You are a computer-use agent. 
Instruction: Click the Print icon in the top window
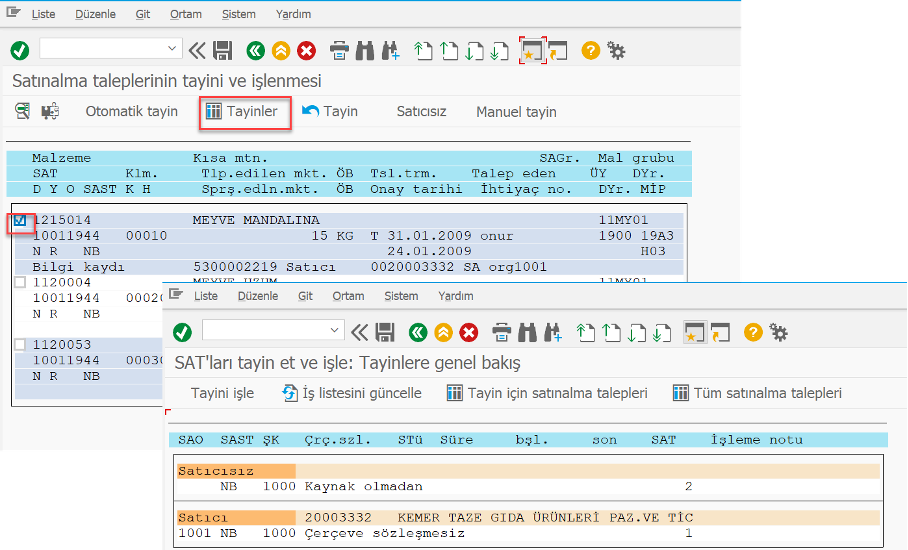pos(339,51)
